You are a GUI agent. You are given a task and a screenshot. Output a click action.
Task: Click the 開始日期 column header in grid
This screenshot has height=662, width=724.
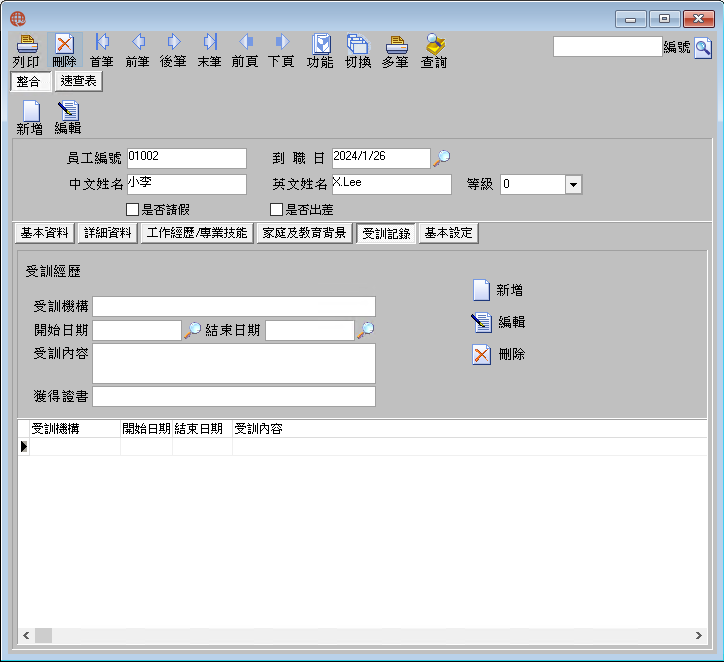point(146,429)
